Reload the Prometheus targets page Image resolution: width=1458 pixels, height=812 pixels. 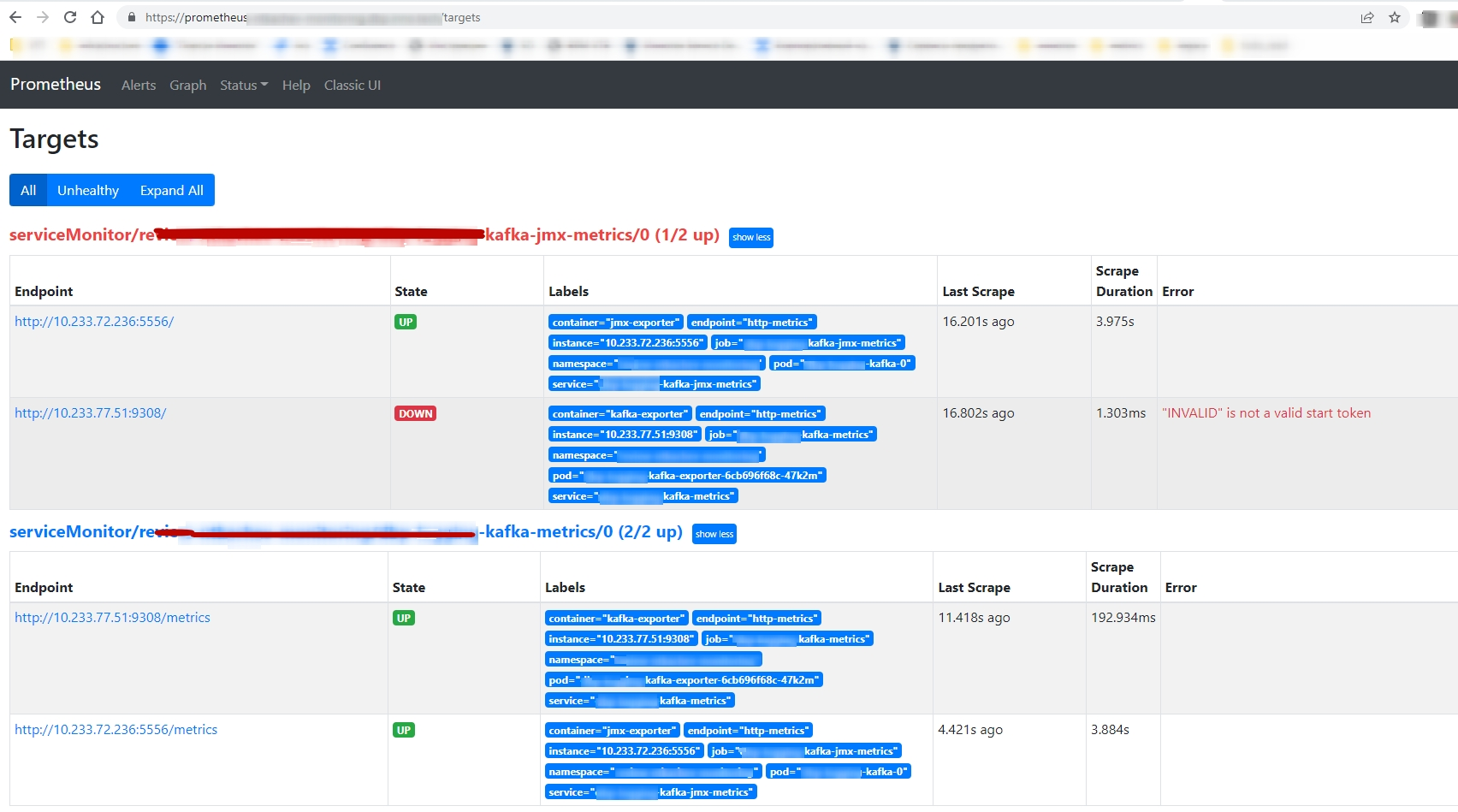tap(70, 17)
